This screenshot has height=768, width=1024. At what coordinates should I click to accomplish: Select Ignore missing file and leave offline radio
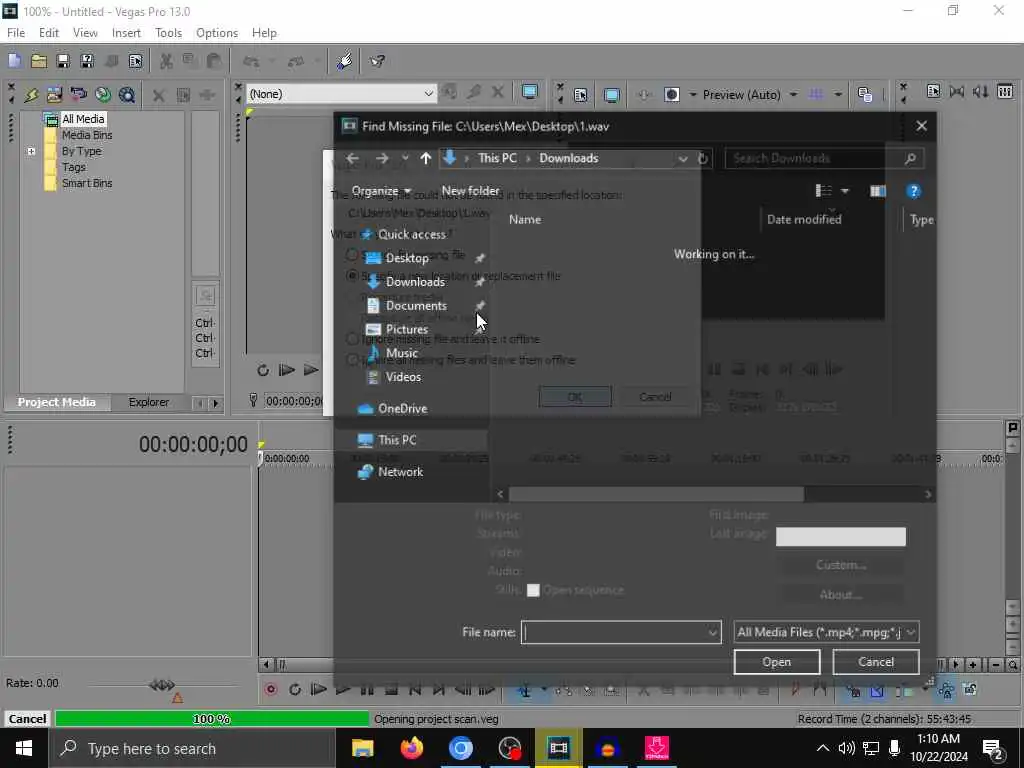(x=352, y=339)
